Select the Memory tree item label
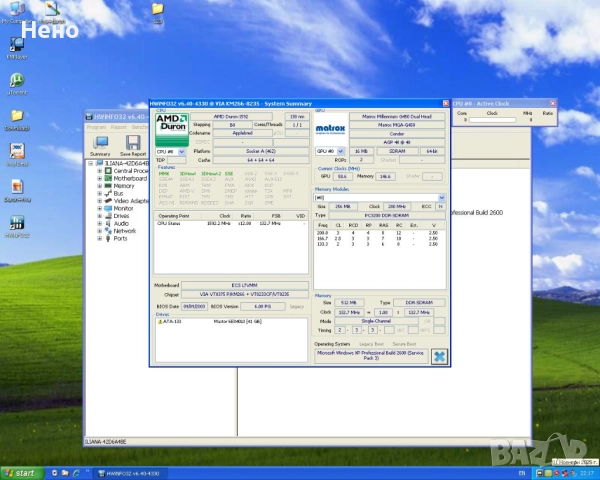Screen dimensions: 600x480 pos(124,186)
